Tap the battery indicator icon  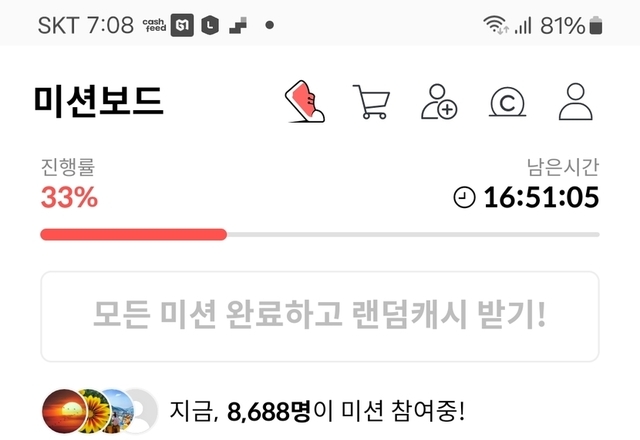[x=596, y=25]
